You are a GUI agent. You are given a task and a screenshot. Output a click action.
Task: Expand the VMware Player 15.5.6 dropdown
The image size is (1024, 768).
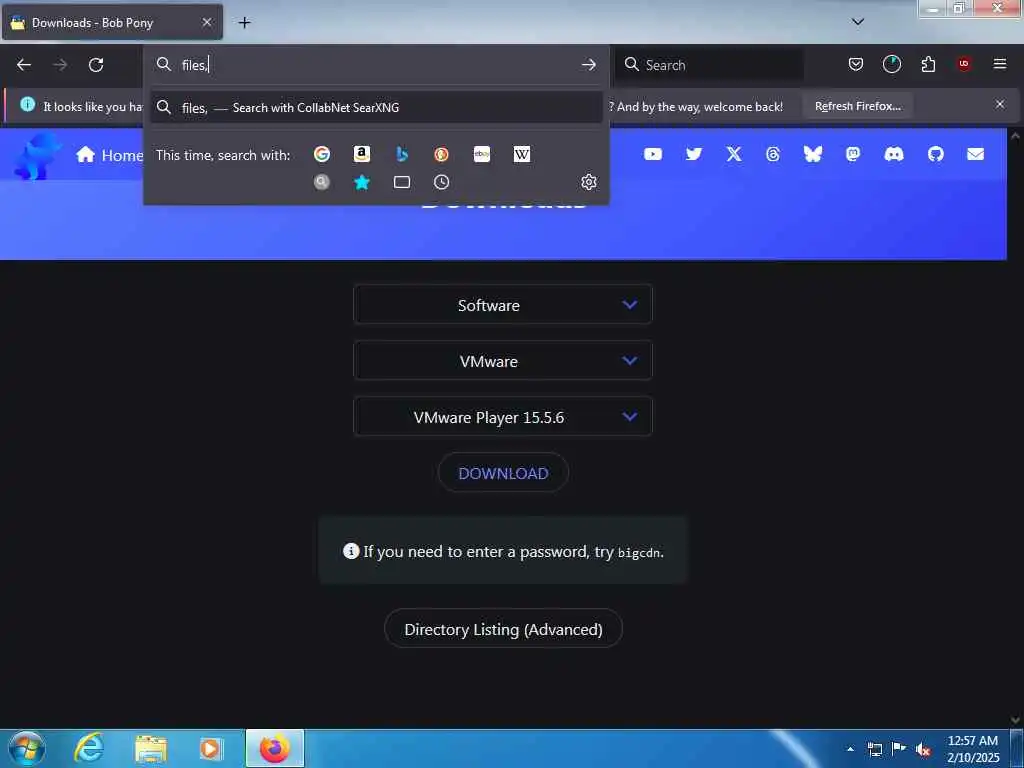tap(503, 417)
